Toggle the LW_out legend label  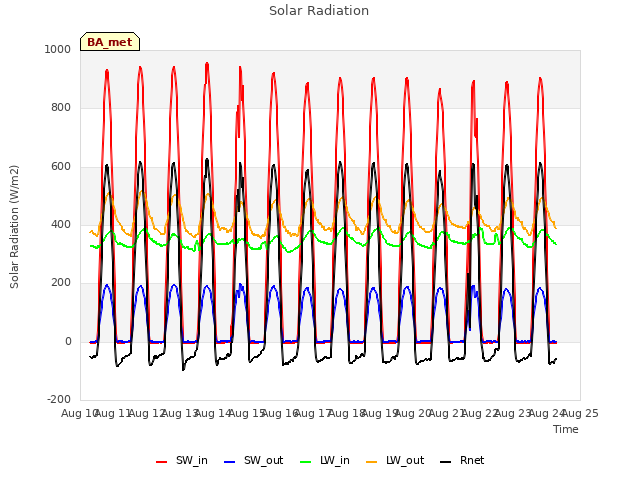405,460
